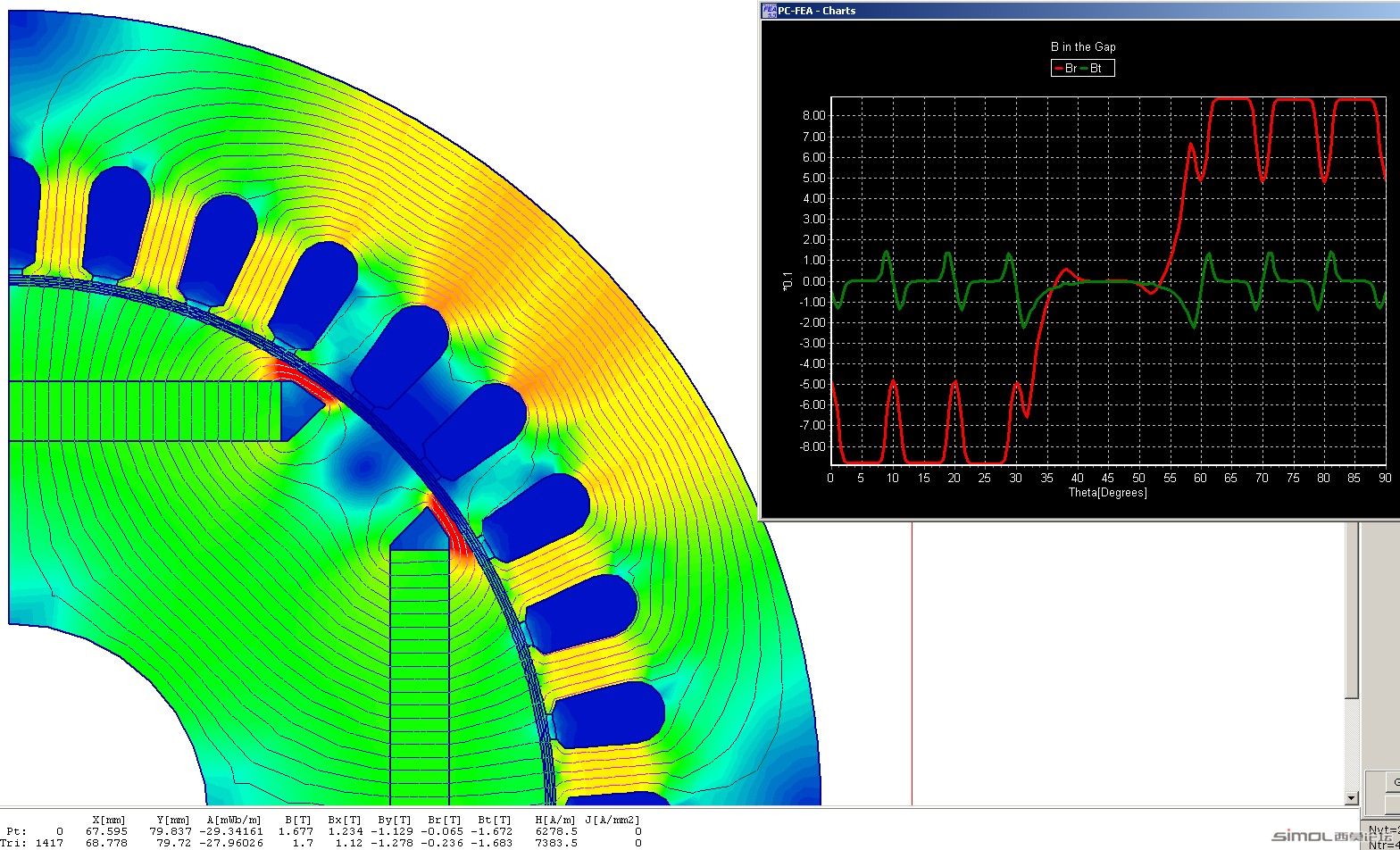Click the theta axis tick label 90
Screen dimensions: 1400x850
tap(1385, 479)
